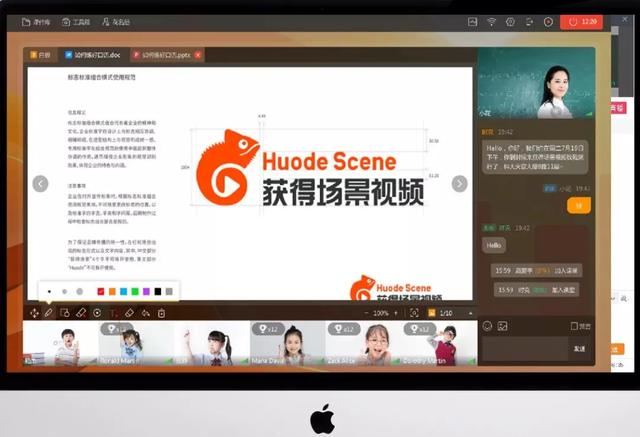Image resolution: width=640 pixels, height=437 pixels.
Task: Click the fit-to-screen icon
Action: 414,313
